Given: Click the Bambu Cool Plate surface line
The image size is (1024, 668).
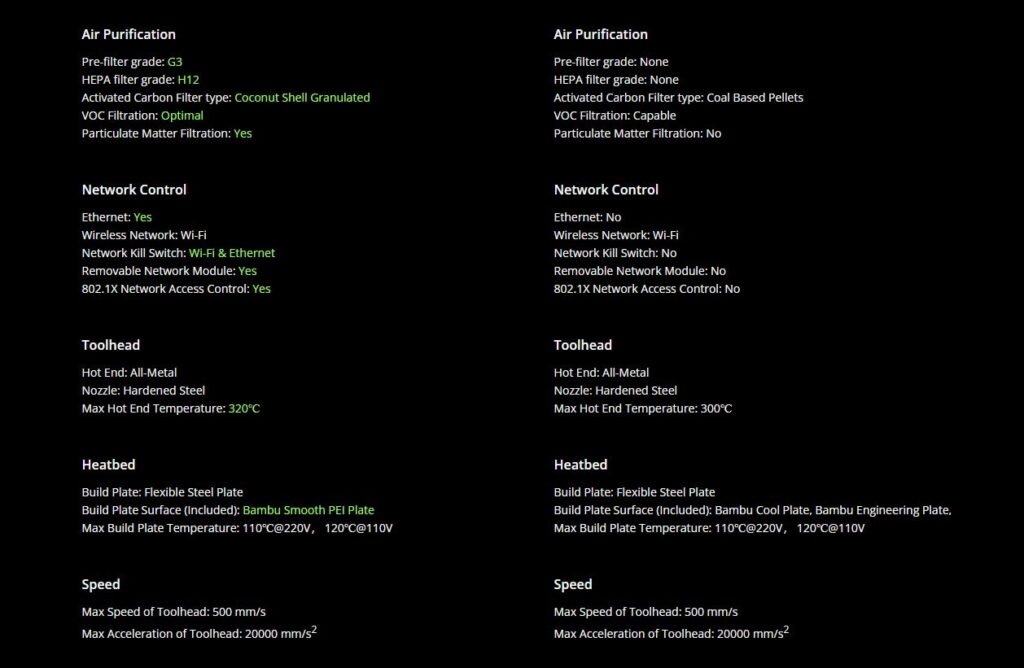Looking at the screenshot, I should pyautogui.click(x=752, y=510).
